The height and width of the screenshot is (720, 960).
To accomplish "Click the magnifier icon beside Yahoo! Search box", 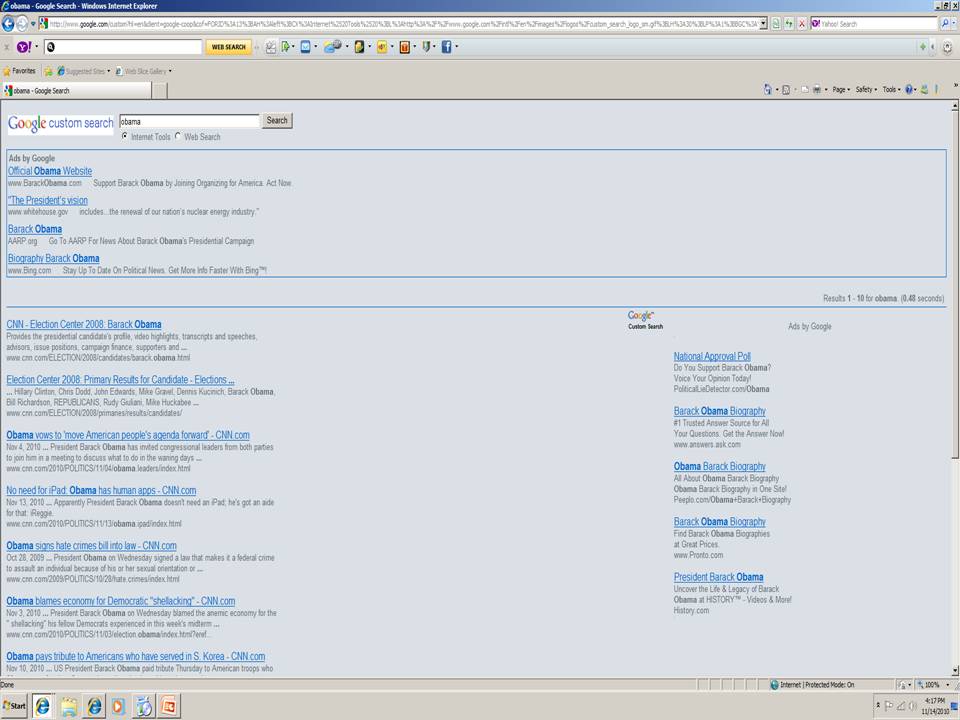I will coord(945,23).
